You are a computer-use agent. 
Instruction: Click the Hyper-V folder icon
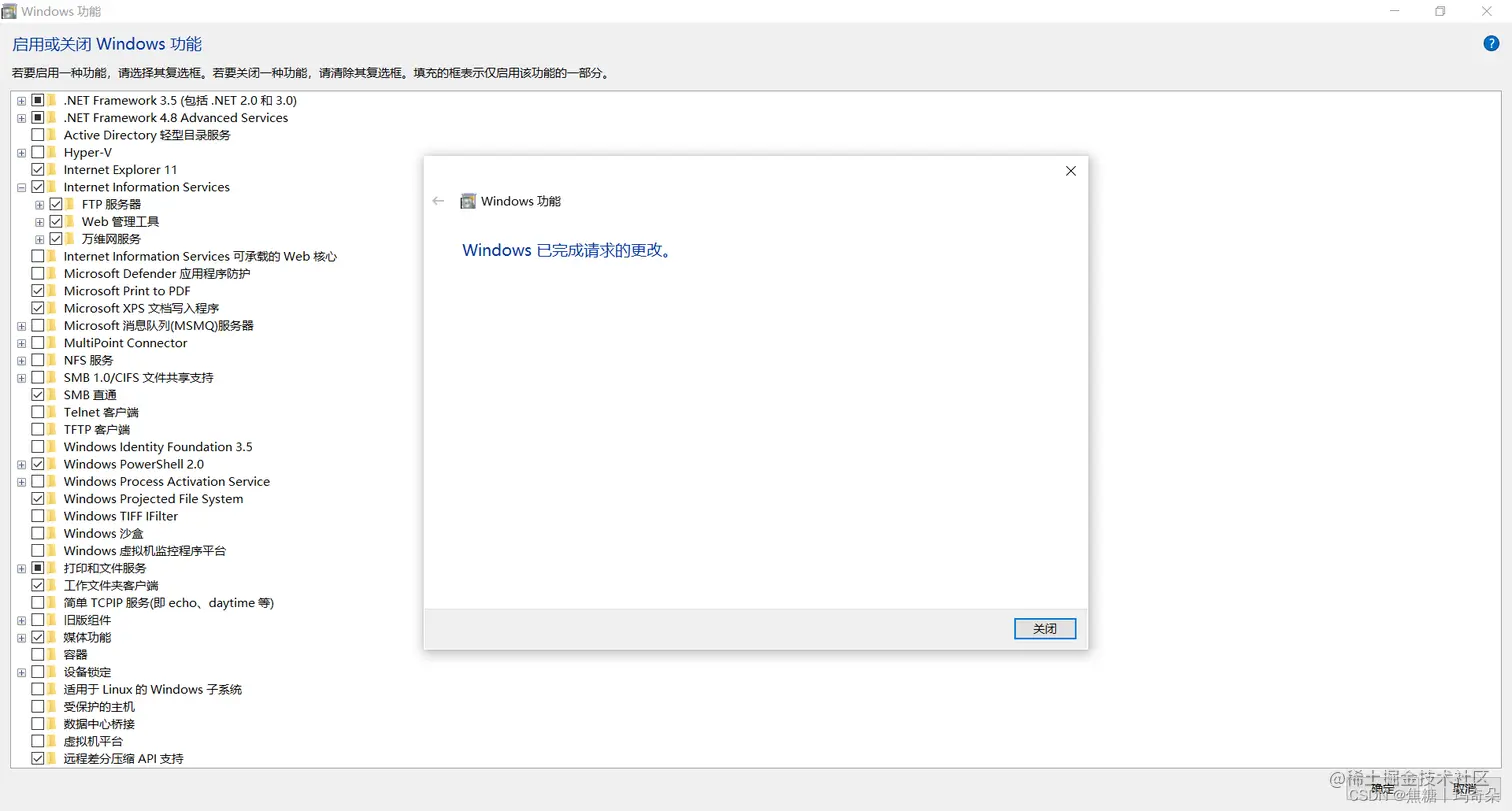[x=52, y=152]
